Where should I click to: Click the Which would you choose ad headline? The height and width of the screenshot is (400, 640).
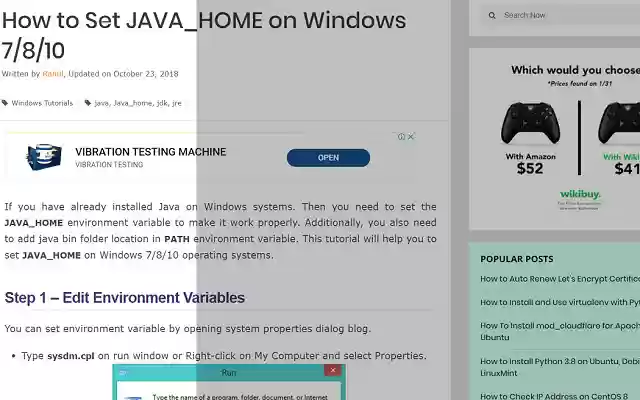[x=576, y=70]
